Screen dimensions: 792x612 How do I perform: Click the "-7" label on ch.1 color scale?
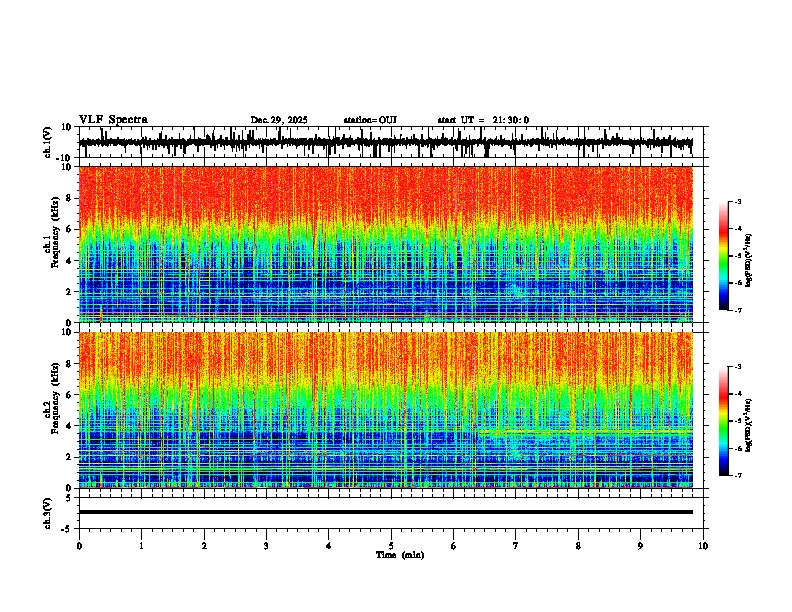pyautogui.click(x=738, y=310)
